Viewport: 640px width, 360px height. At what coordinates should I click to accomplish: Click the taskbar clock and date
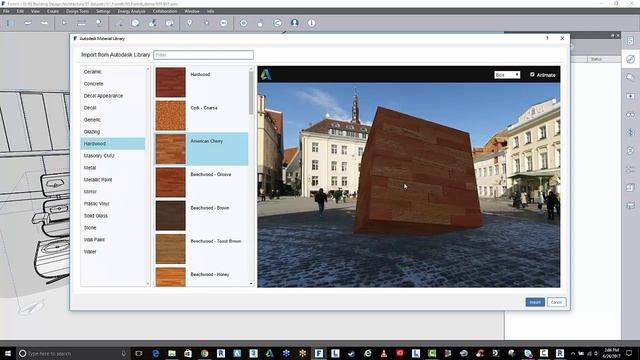tap(611, 353)
